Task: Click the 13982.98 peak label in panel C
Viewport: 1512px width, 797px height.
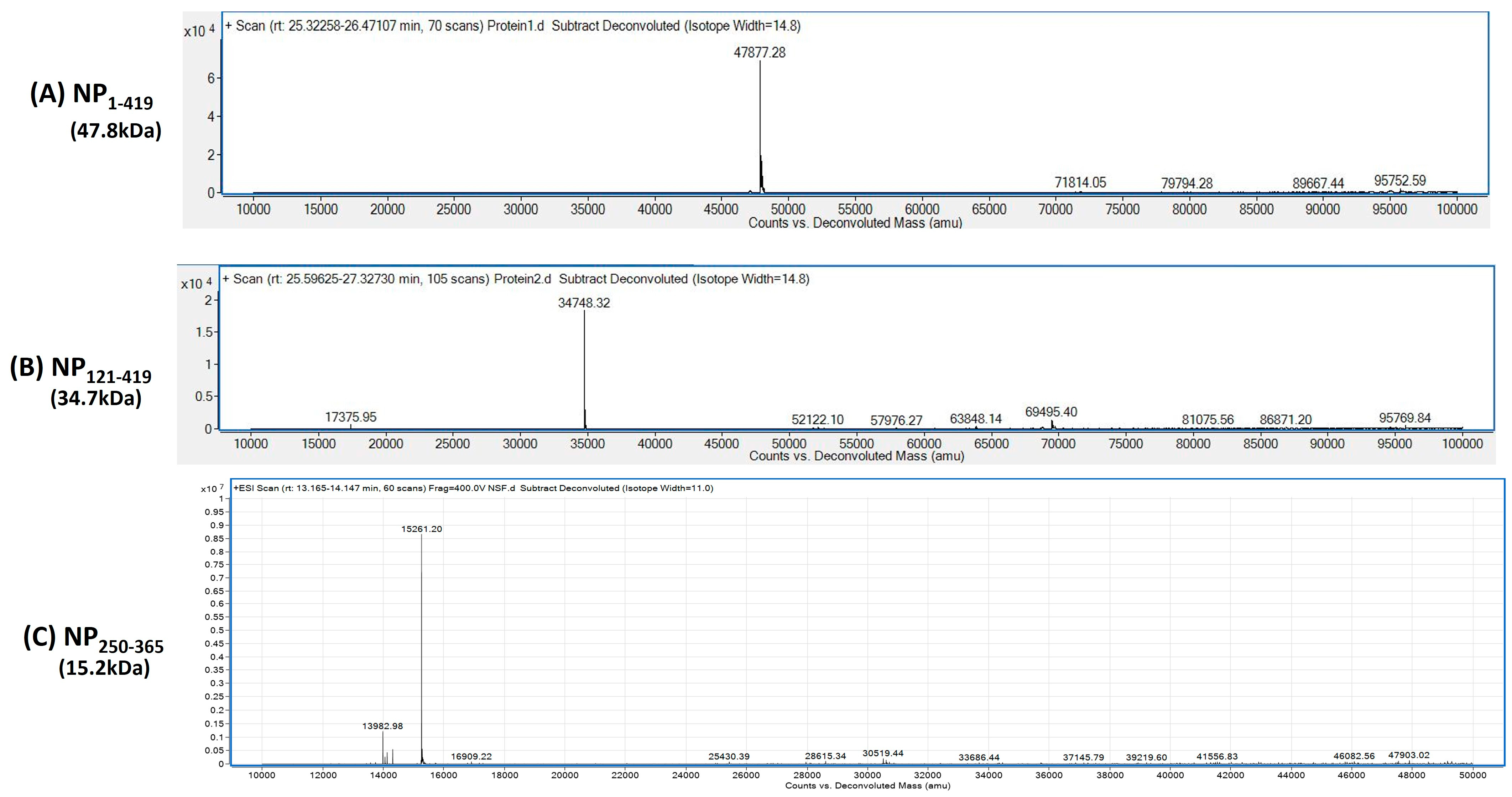Action: click(382, 726)
